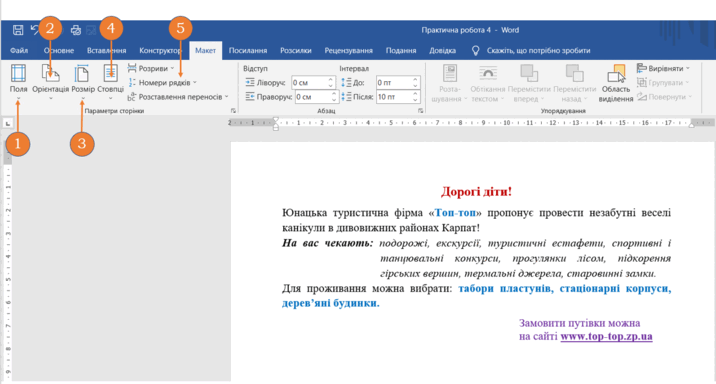This screenshot has height=384, width=716.
Task: Open the Повернути rotate menu
Action: click(665, 97)
